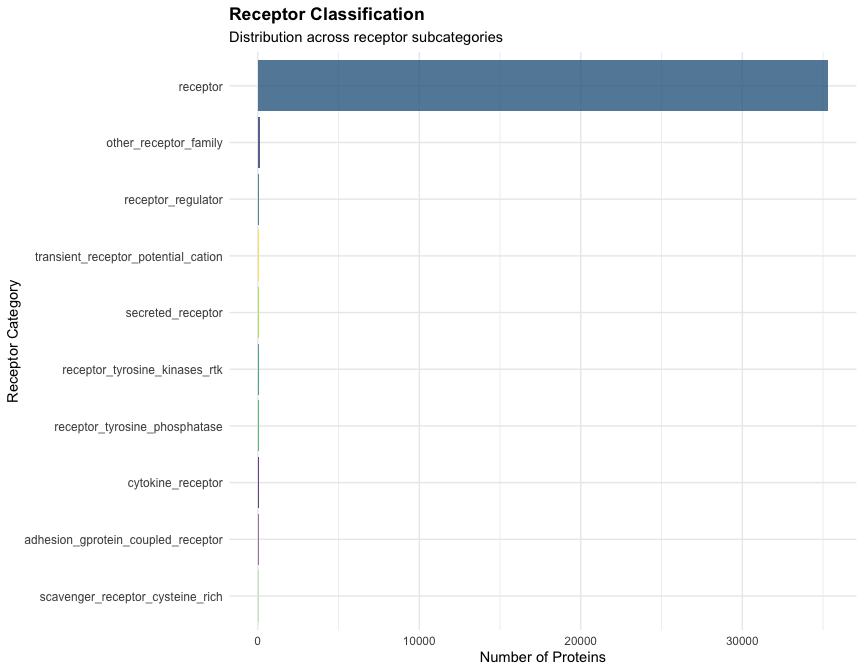
Task: Click the large blue receptor bar
Action: pos(543,85)
